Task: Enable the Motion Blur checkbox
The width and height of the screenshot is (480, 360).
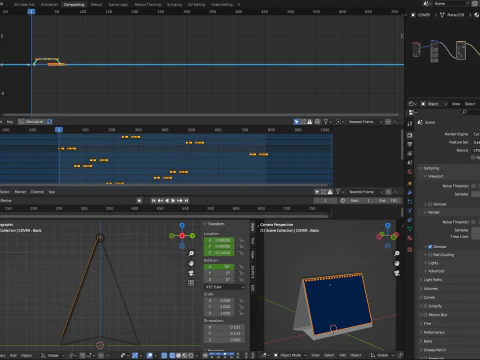Action: coord(425,315)
